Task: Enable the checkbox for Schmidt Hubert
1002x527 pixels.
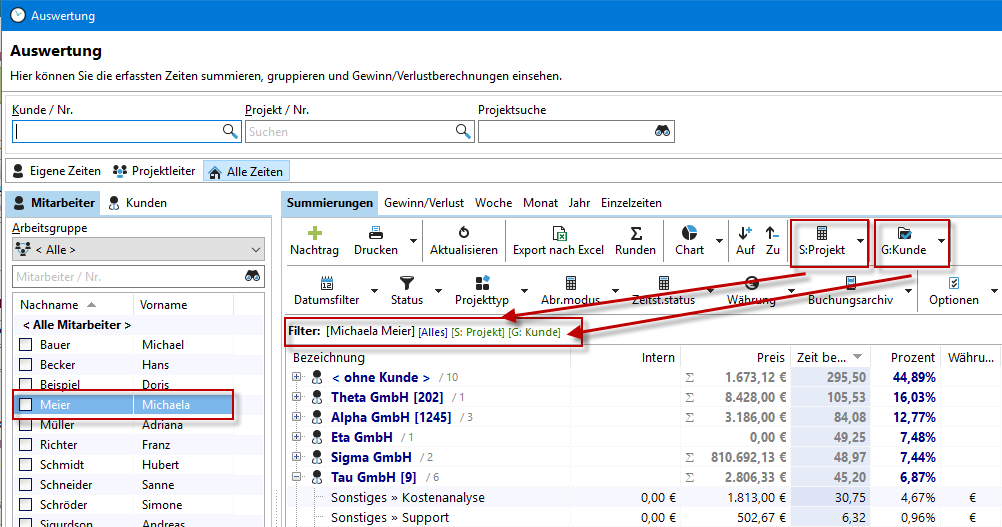Action: [x=26, y=465]
